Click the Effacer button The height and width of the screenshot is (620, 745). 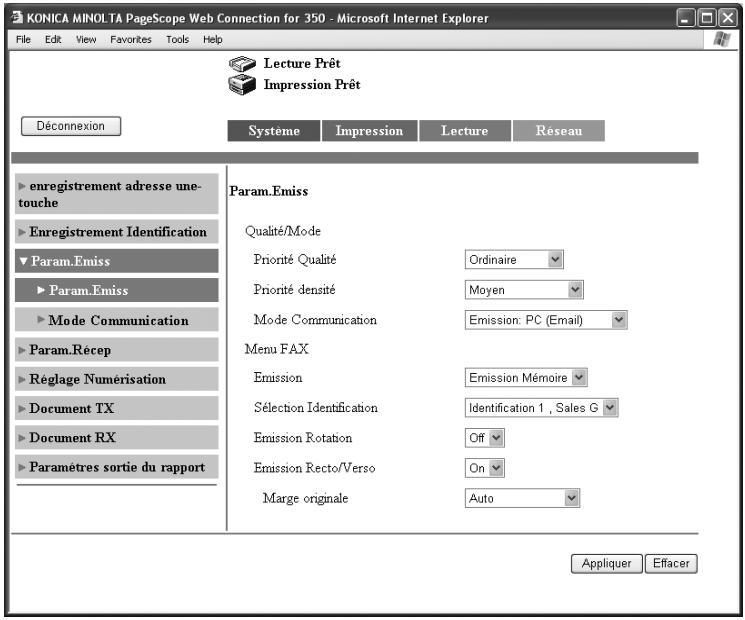click(x=671, y=563)
